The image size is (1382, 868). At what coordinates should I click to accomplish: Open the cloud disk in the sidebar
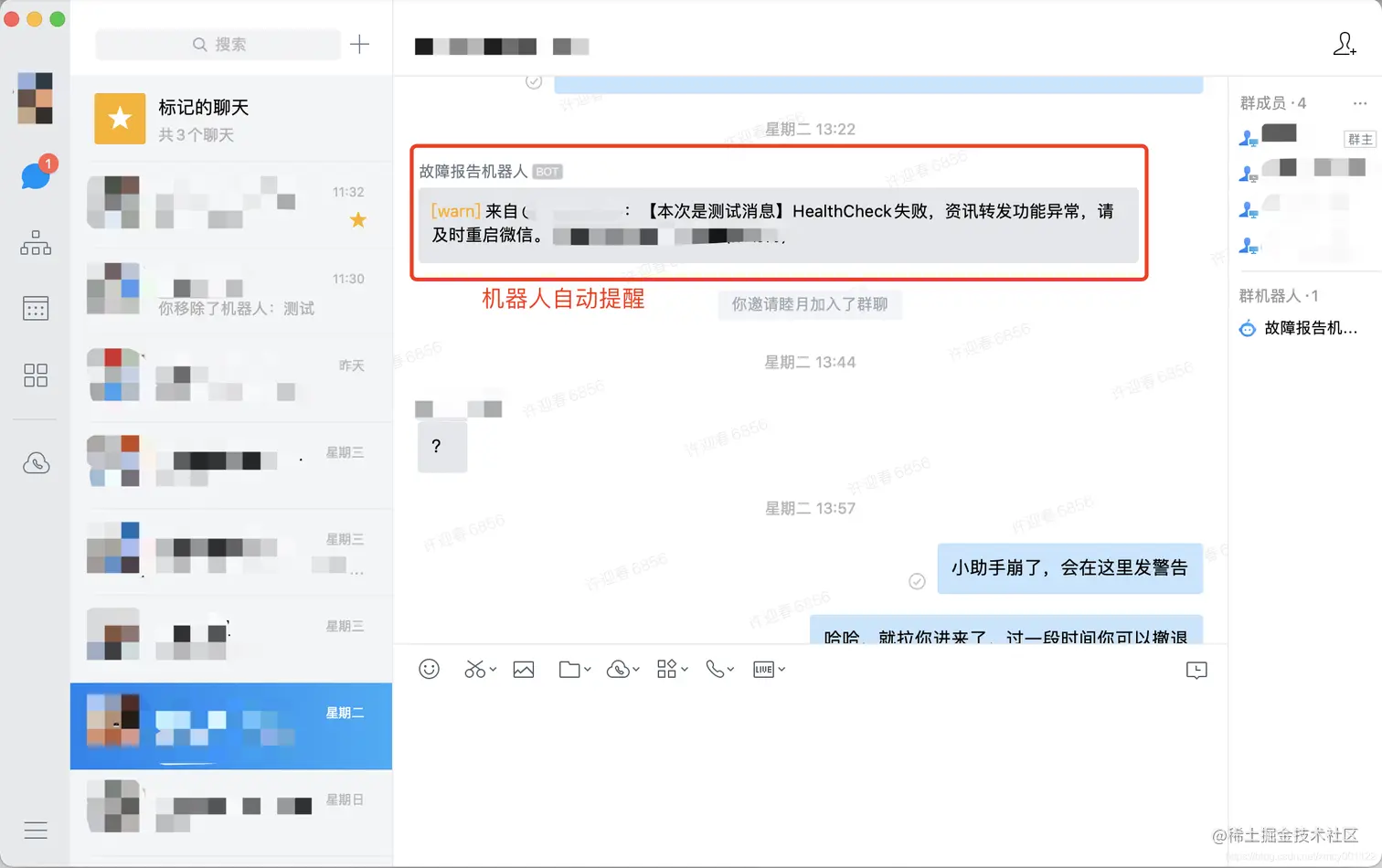tap(35, 462)
